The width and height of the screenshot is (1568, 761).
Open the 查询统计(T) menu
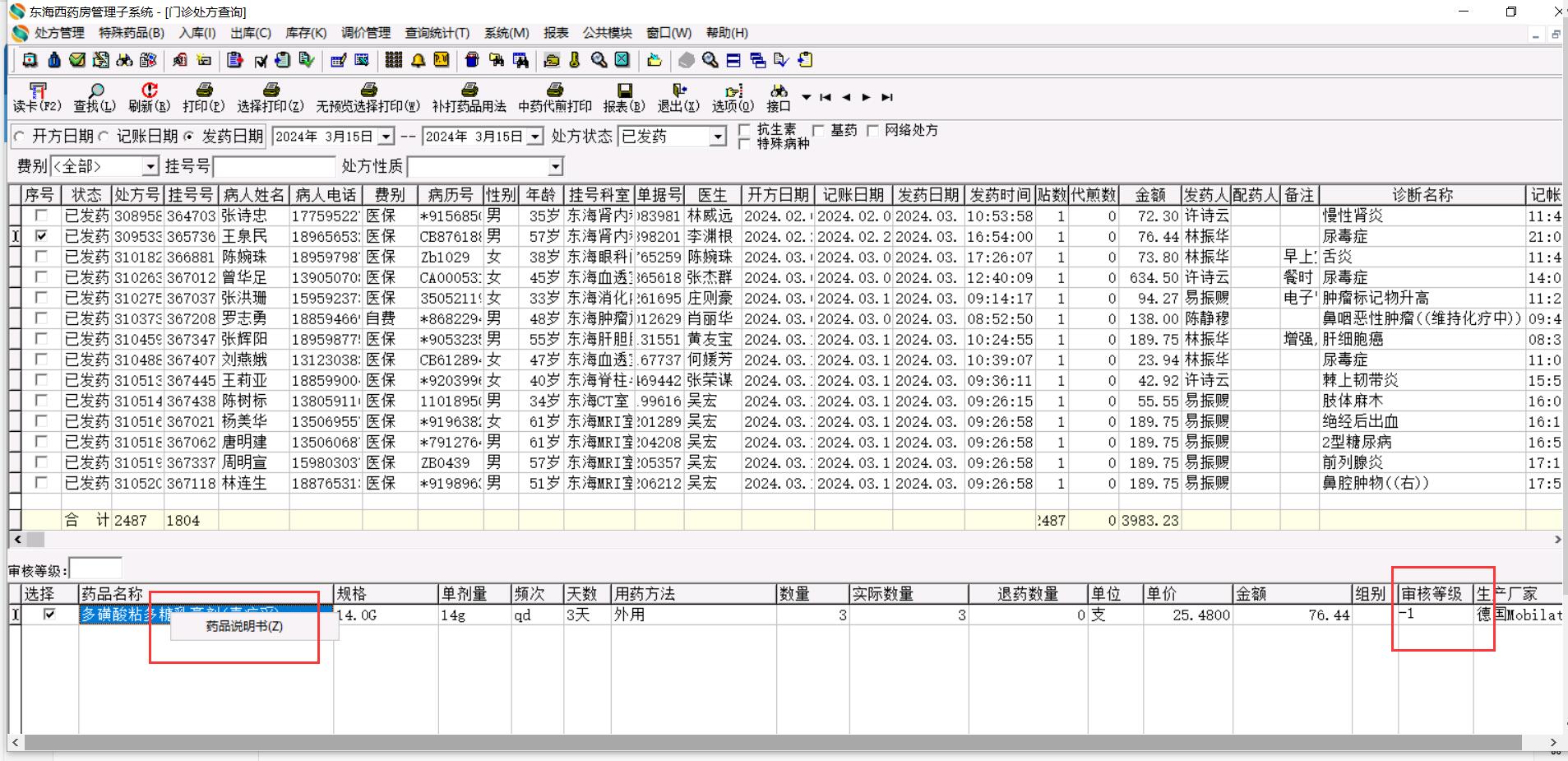[437, 33]
